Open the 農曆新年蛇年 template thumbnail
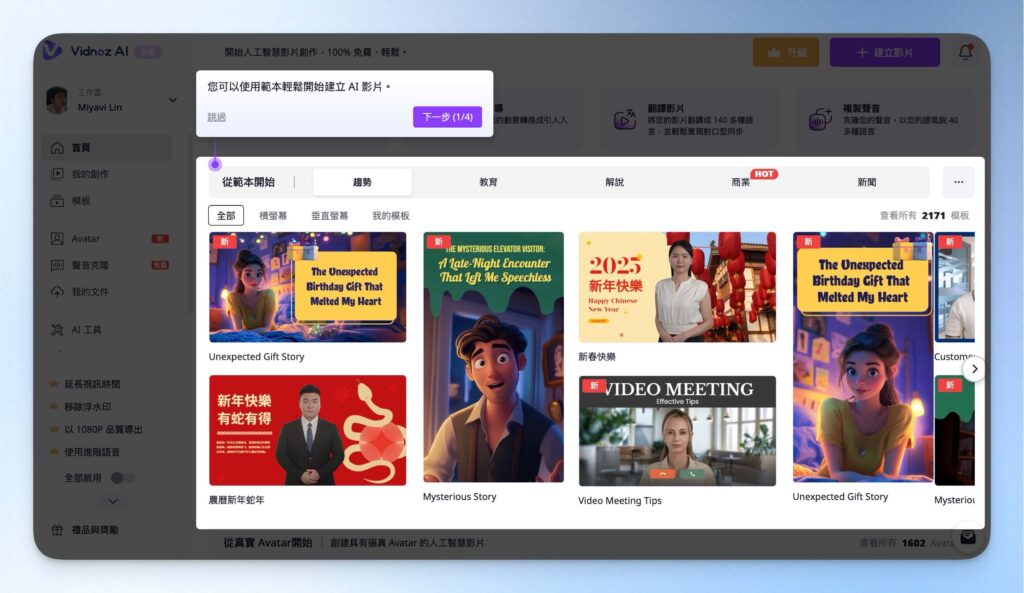The image size is (1024, 593). [308, 430]
